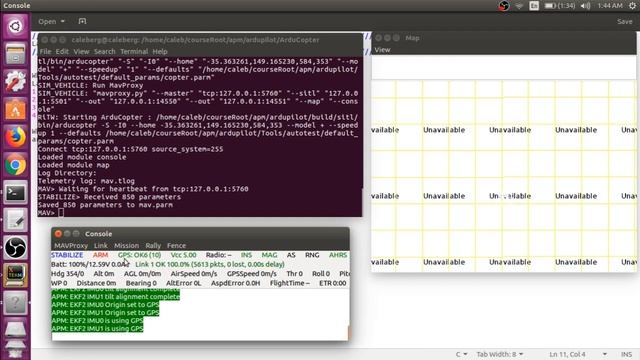The height and width of the screenshot is (360, 640).
Task: Open the terminal Search menu
Action: click(x=104, y=51)
